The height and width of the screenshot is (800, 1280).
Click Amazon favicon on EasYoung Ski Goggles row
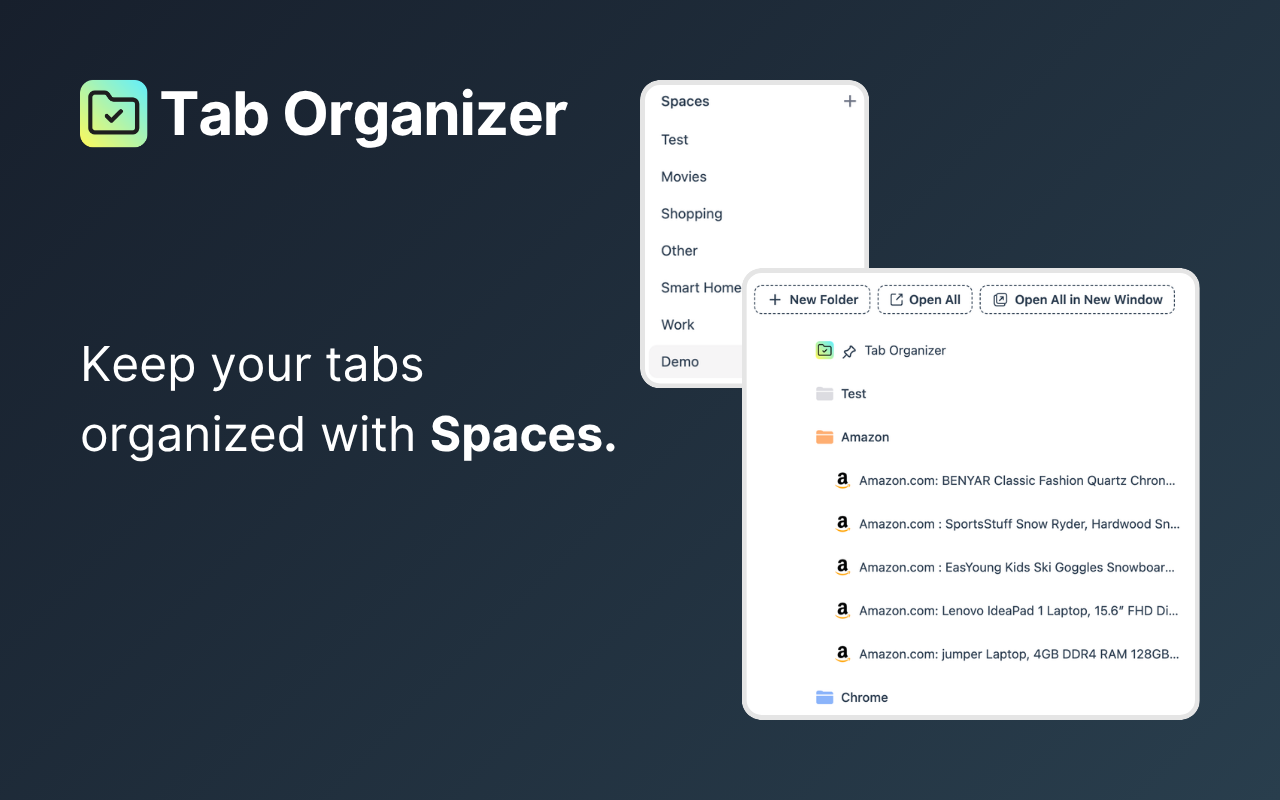pyautogui.click(x=842, y=567)
